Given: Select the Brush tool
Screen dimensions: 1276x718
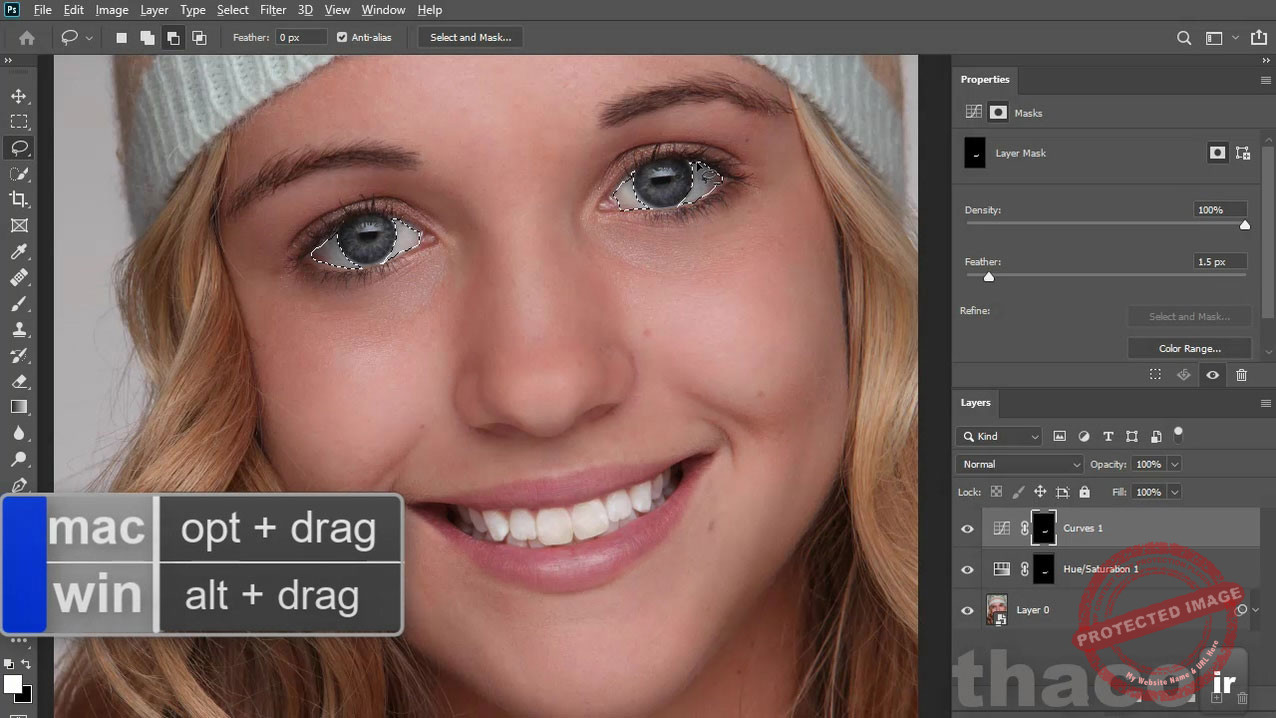Looking at the screenshot, I should tap(20, 303).
